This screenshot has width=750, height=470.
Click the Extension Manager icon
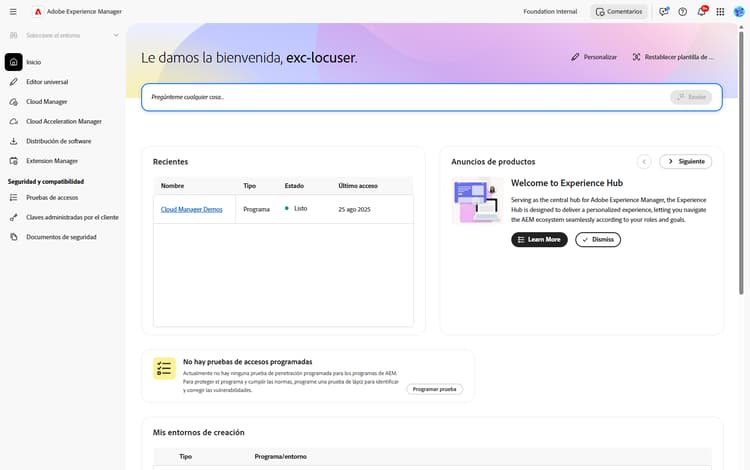pos(13,161)
